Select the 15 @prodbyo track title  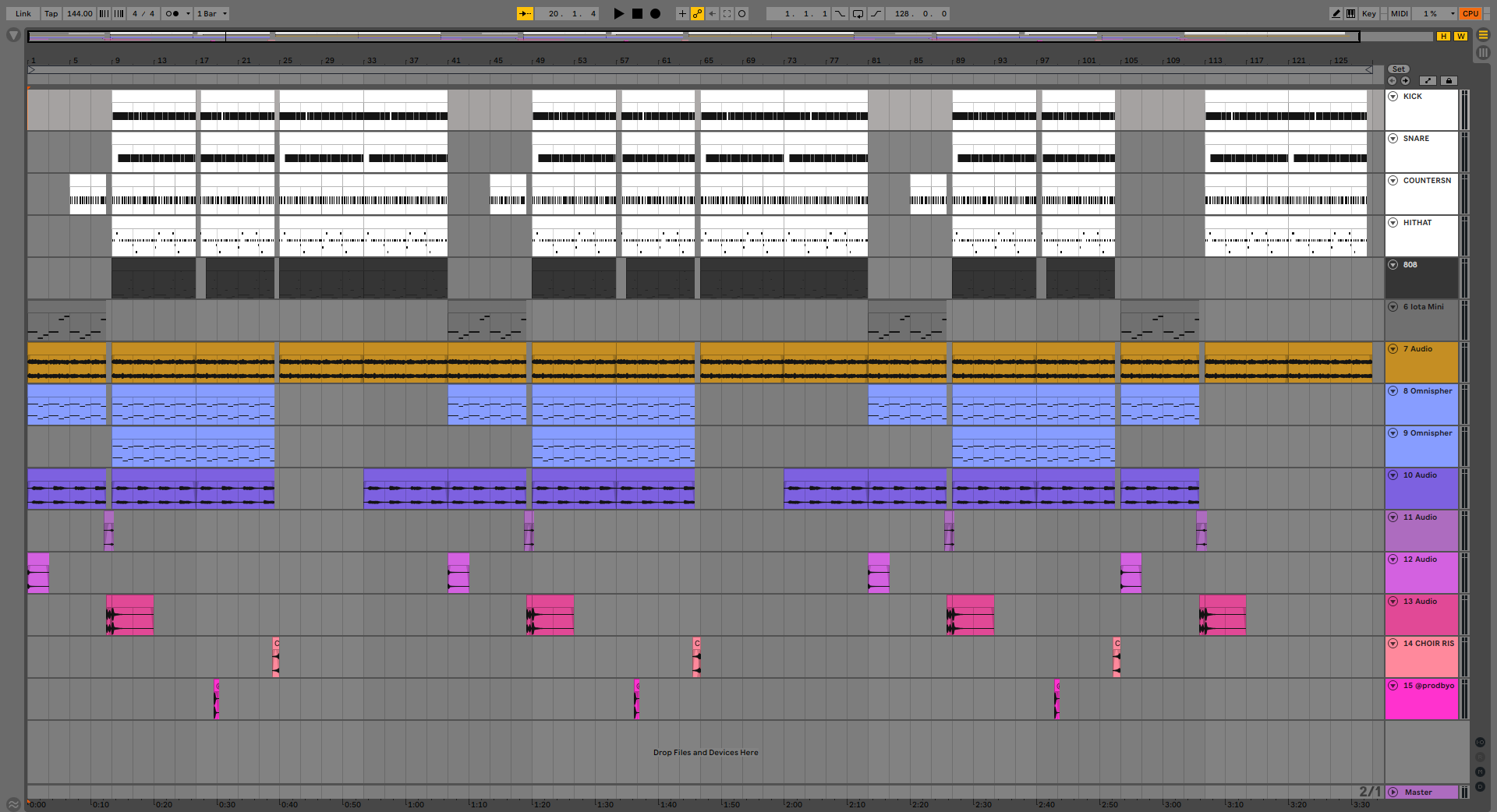[1428, 686]
